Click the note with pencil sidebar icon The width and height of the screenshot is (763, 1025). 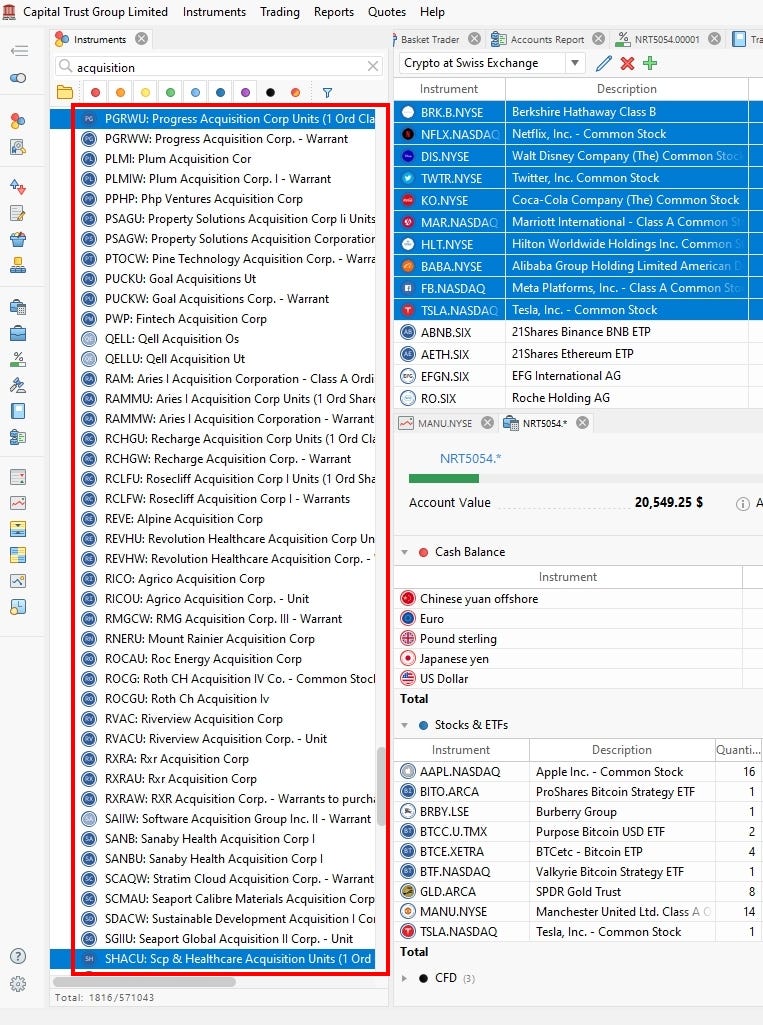(18, 213)
